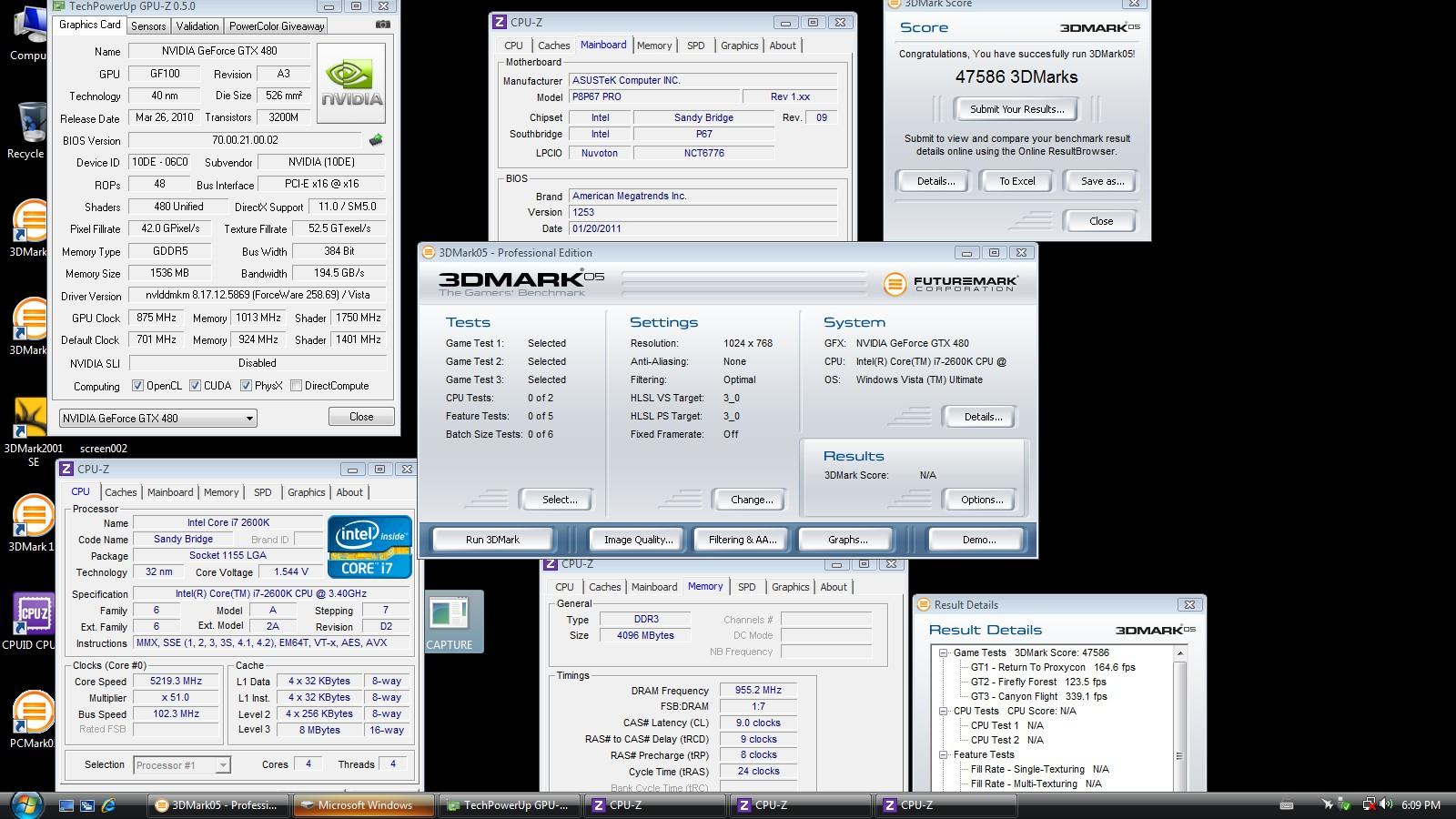Image resolution: width=1456 pixels, height=819 pixels.
Task: Click the Result Details window title icon
Action: click(x=924, y=604)
